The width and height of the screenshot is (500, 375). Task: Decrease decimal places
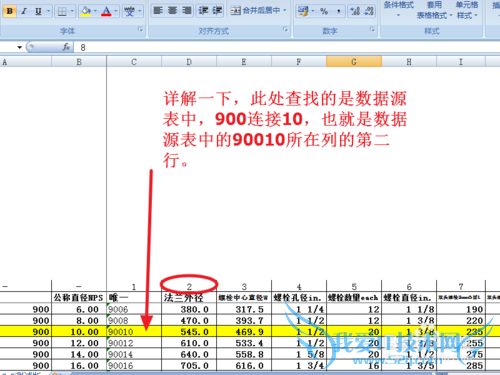point(369,11)
